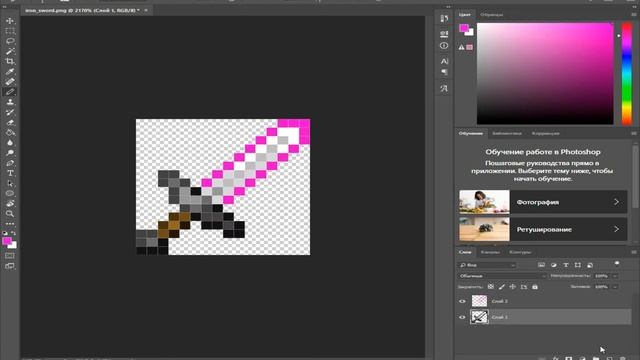The image size is (640, 360).
Task: Filter layers by shape layers
Action: coord(578,265)
